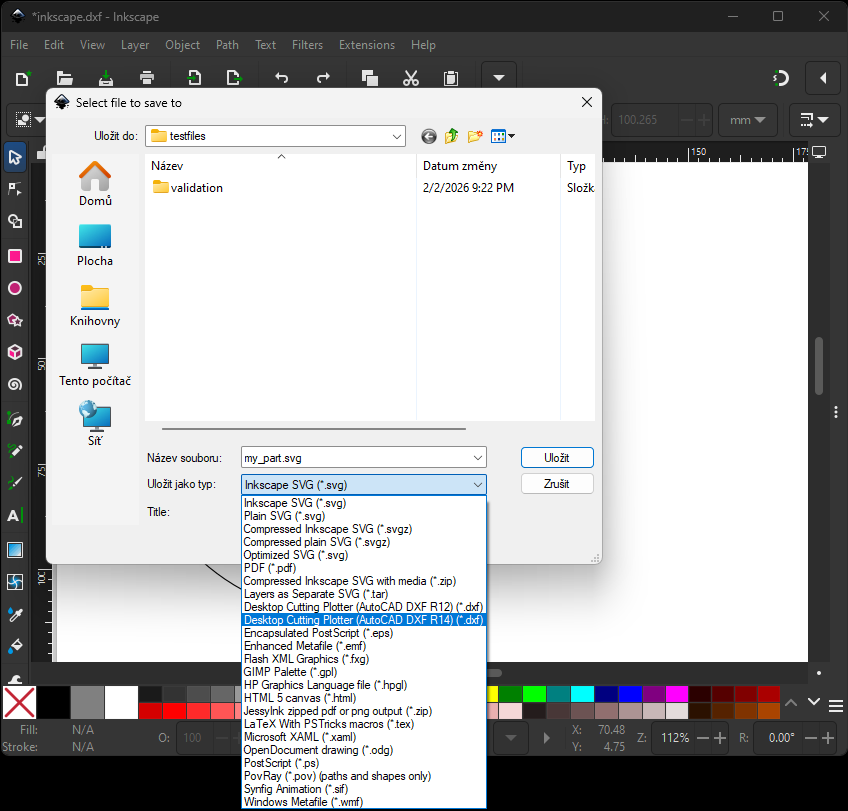Open the Filters menu
The height and width of the screenshot is (811, 848).
click(307, 44)
